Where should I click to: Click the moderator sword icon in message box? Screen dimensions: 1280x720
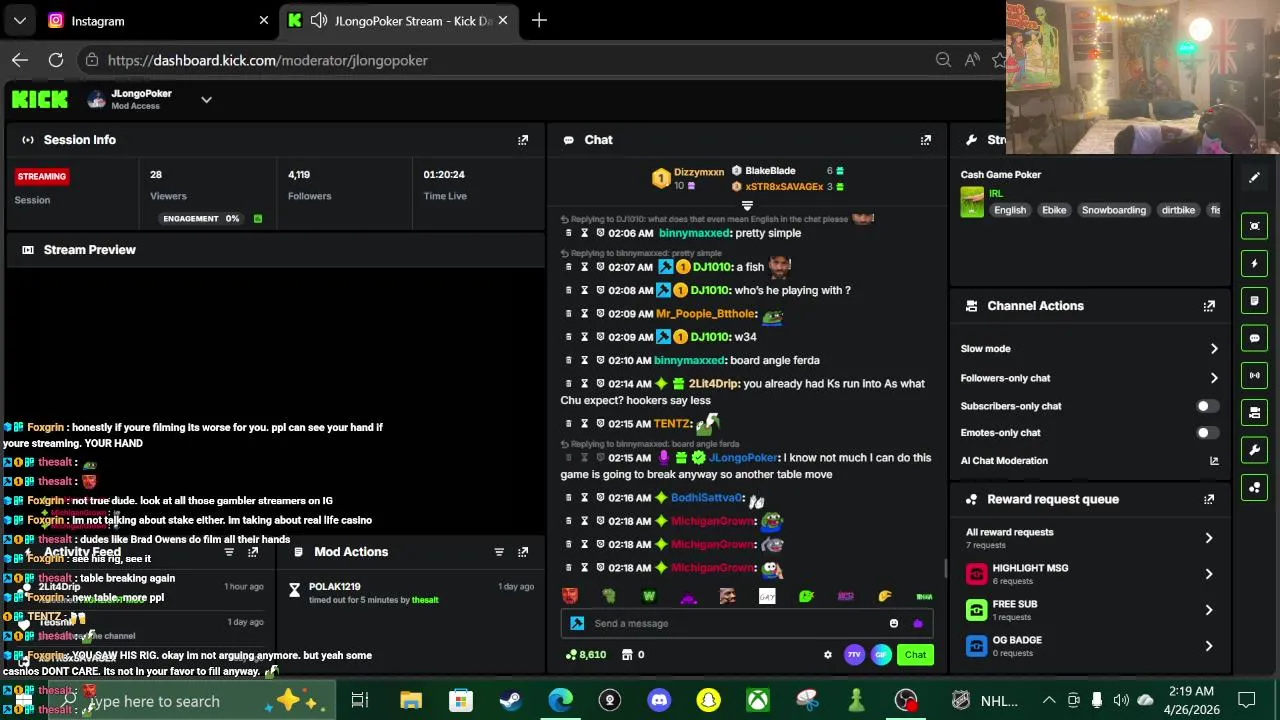pyautogui.click(x=577, y=623)
